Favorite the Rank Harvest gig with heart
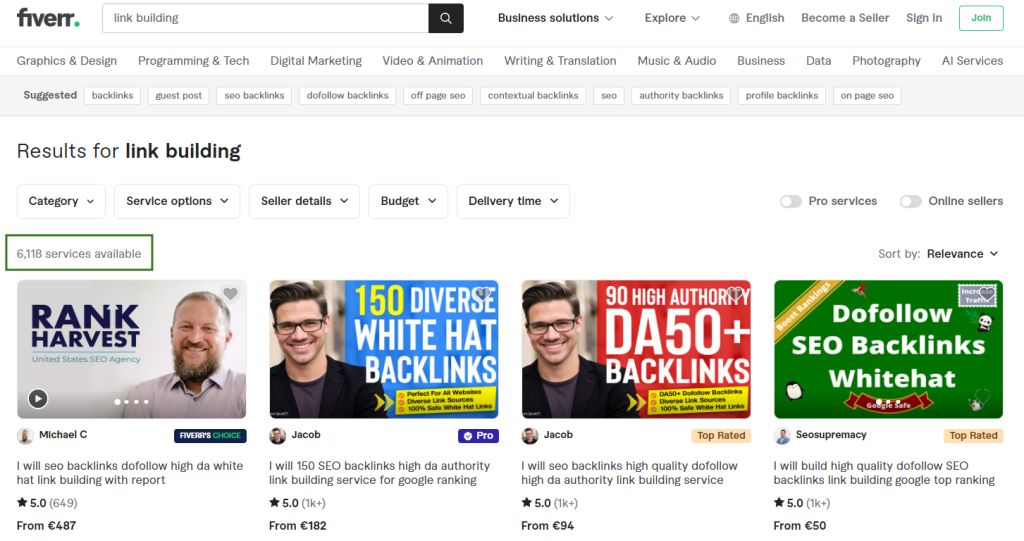This screenshot has width=1024, height=541. (x=230, y=294)
